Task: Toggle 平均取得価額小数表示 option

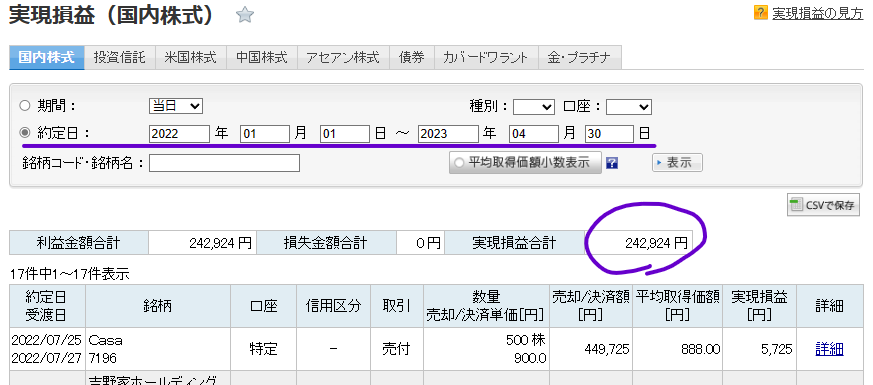Action: [x=525, y=163]
